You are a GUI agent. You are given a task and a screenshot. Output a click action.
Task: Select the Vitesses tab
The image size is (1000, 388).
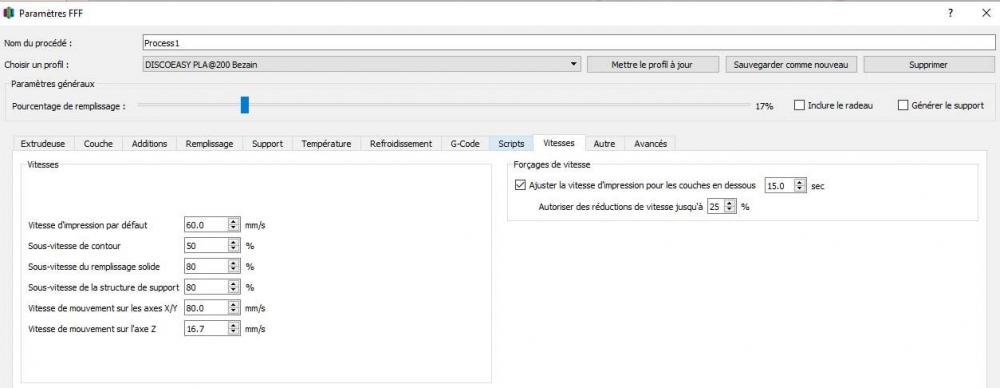tap(559, 143)
